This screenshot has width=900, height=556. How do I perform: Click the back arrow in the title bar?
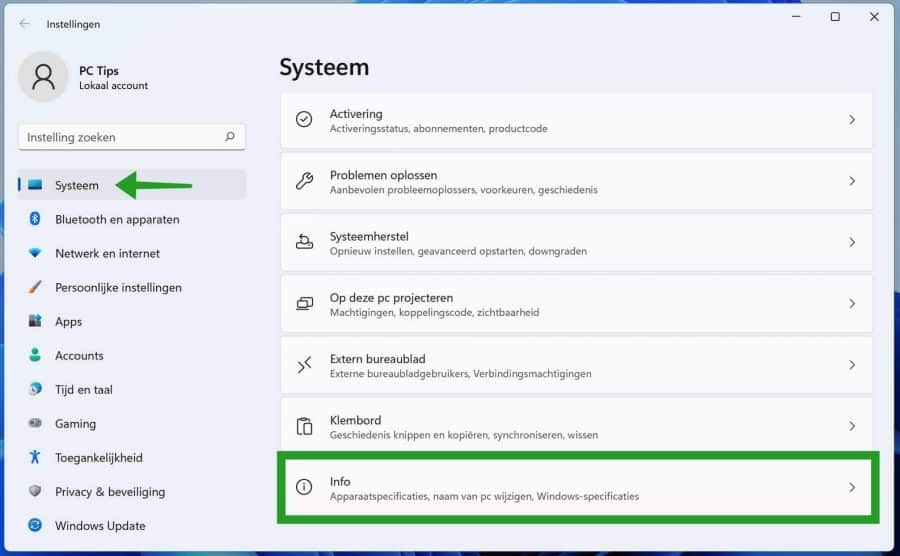(24, 24)
